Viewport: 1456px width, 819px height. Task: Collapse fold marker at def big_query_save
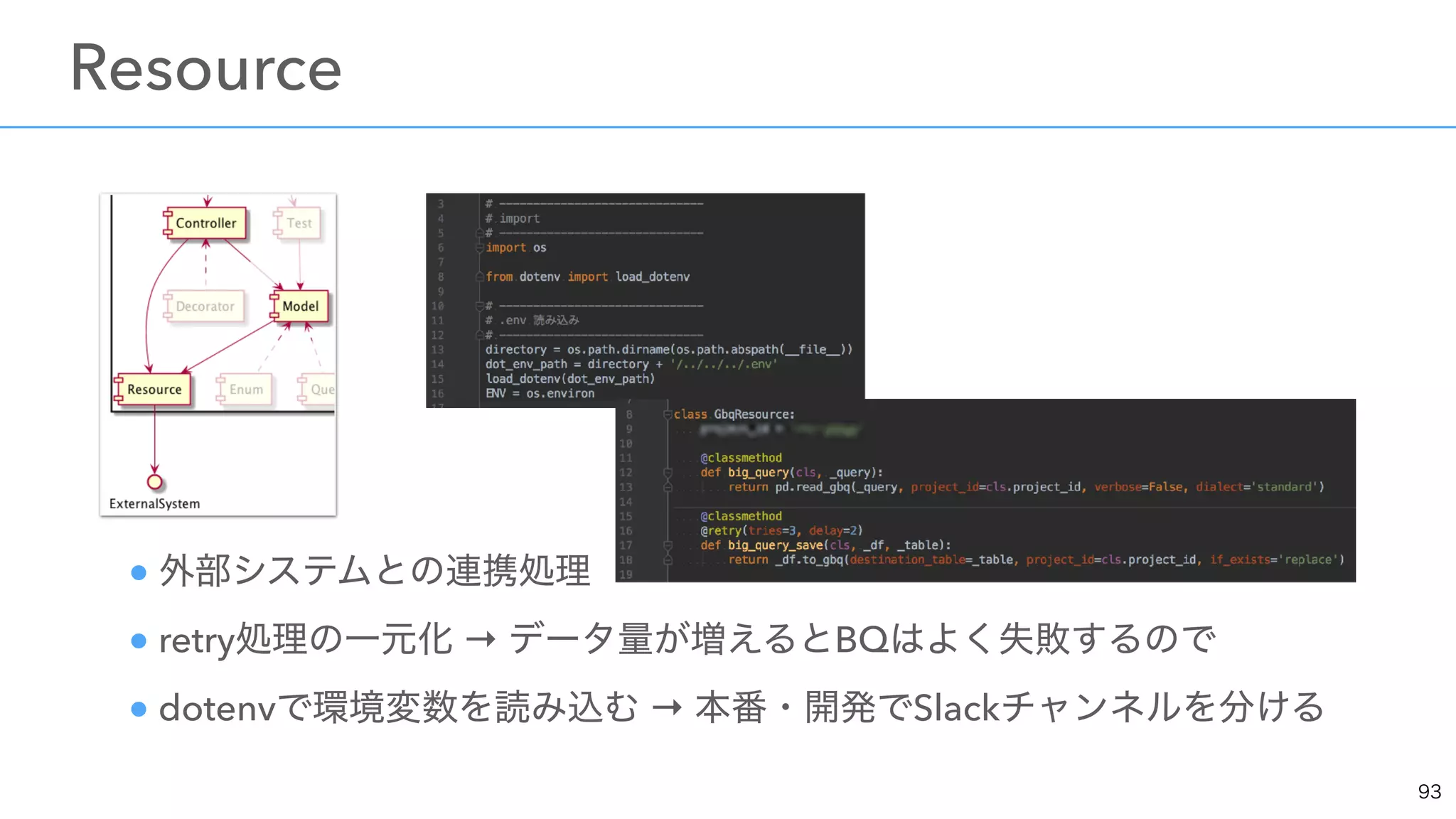pyautogui.click(x=668, y=545)
